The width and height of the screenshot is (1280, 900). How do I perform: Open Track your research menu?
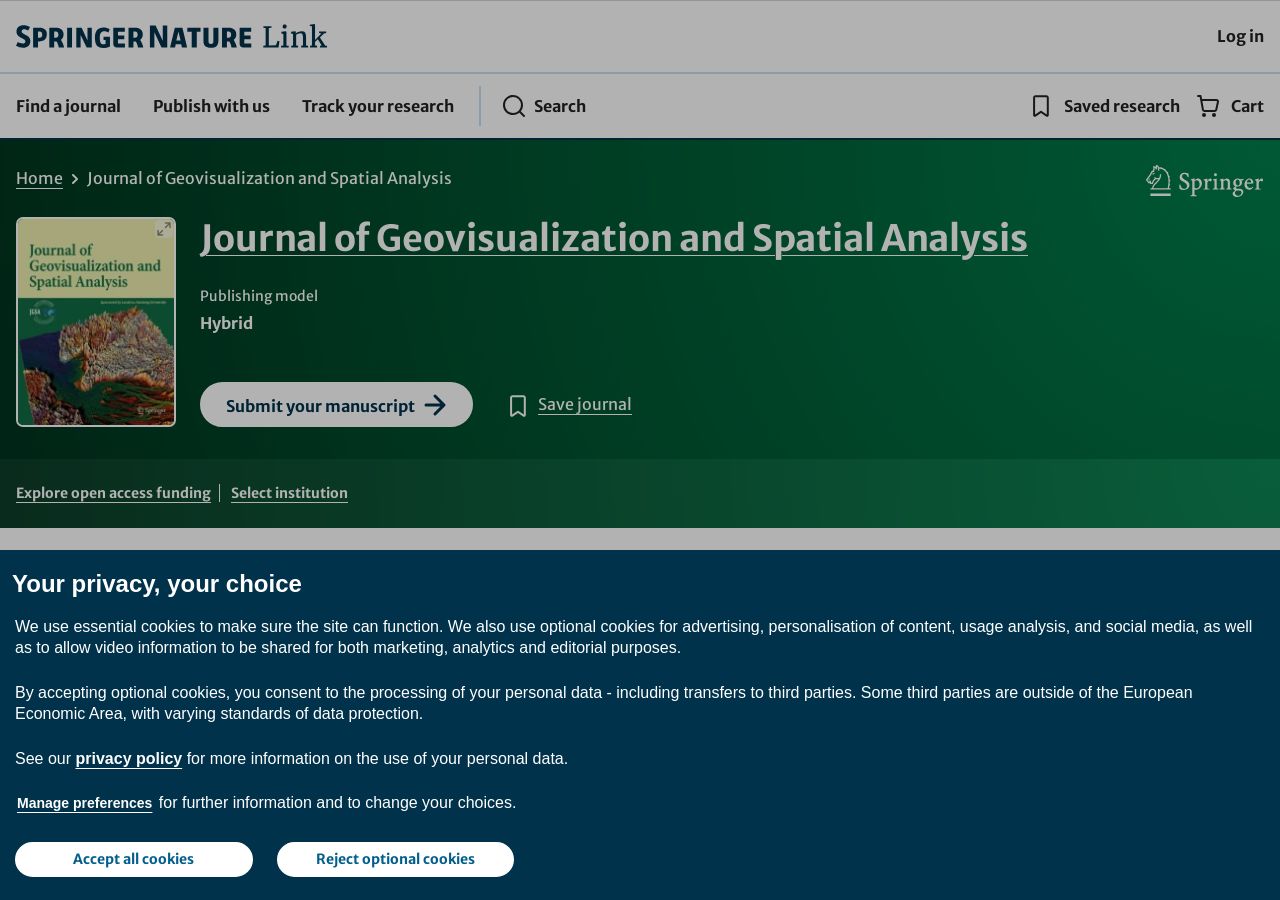tap(378, 106)
